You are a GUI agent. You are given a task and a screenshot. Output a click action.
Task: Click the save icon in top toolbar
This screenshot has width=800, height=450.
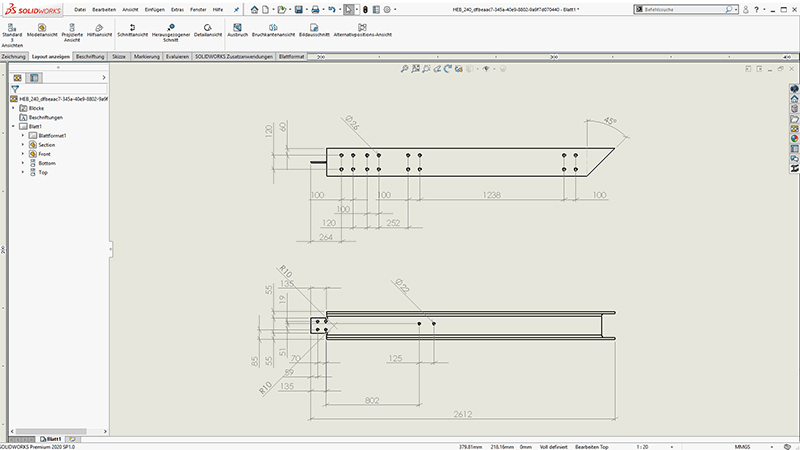pyautogui.click(x=297, y=9)
